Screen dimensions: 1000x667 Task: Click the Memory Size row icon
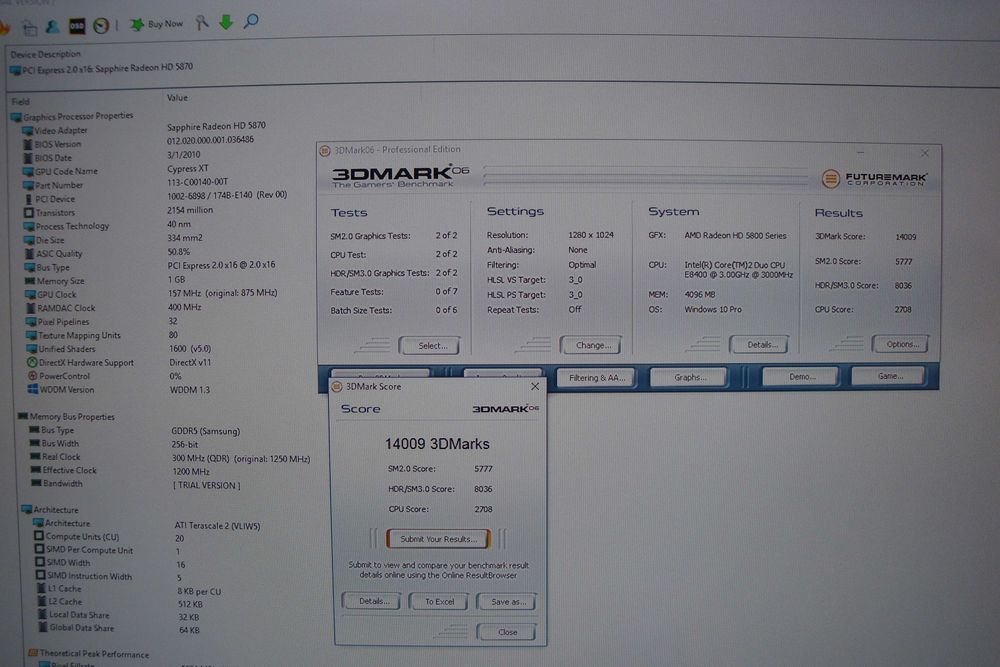(29, 281)
